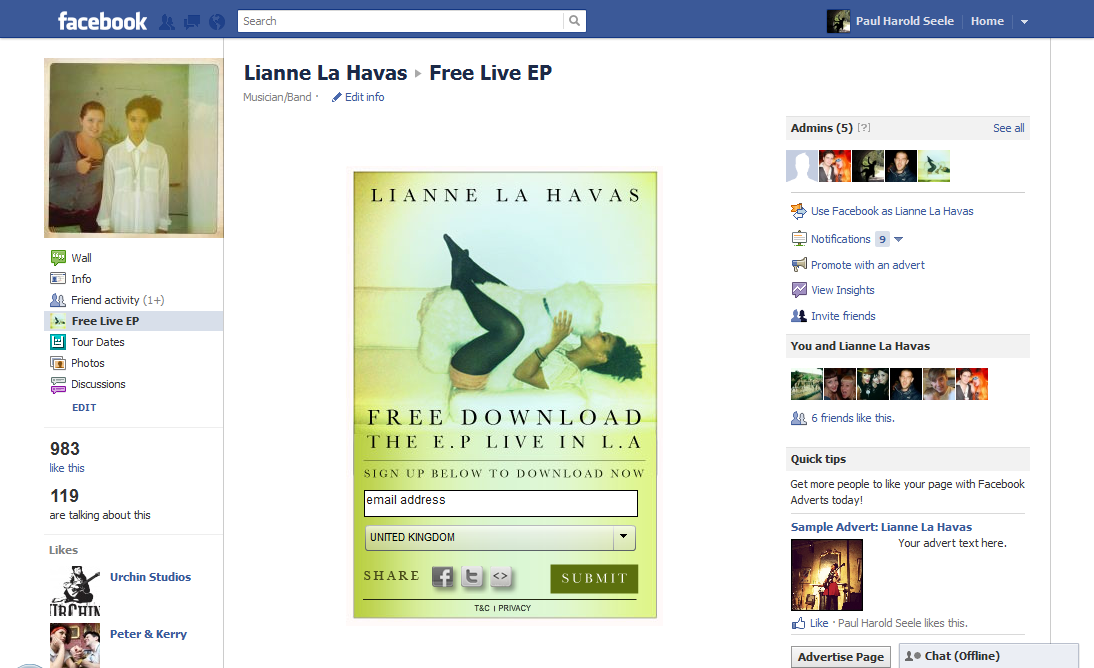Click the Advertise Page button

tap(841, 657)
